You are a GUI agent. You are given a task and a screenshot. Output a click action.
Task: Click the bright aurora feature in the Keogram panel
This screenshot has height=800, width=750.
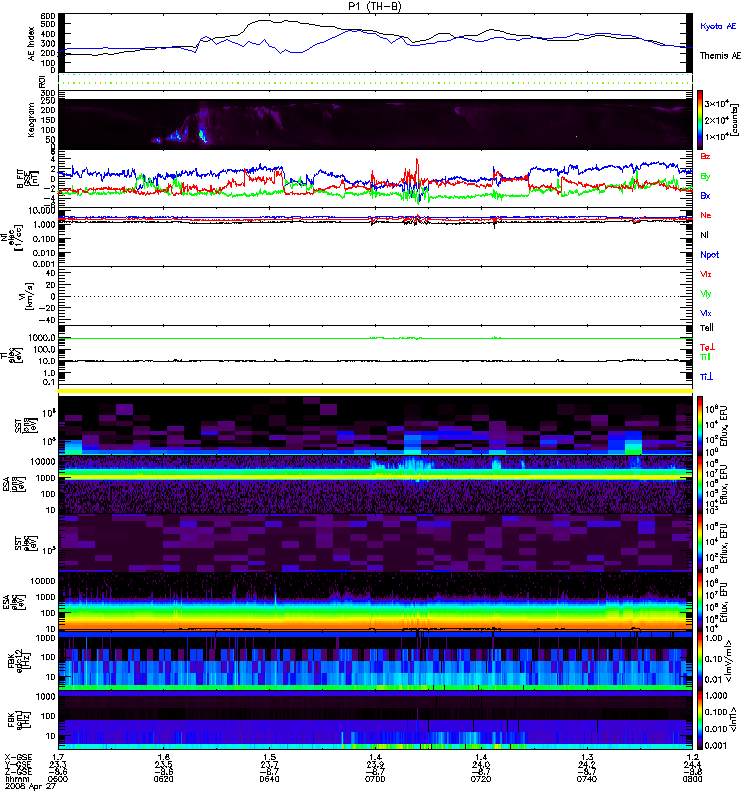[x=202, y=136]
